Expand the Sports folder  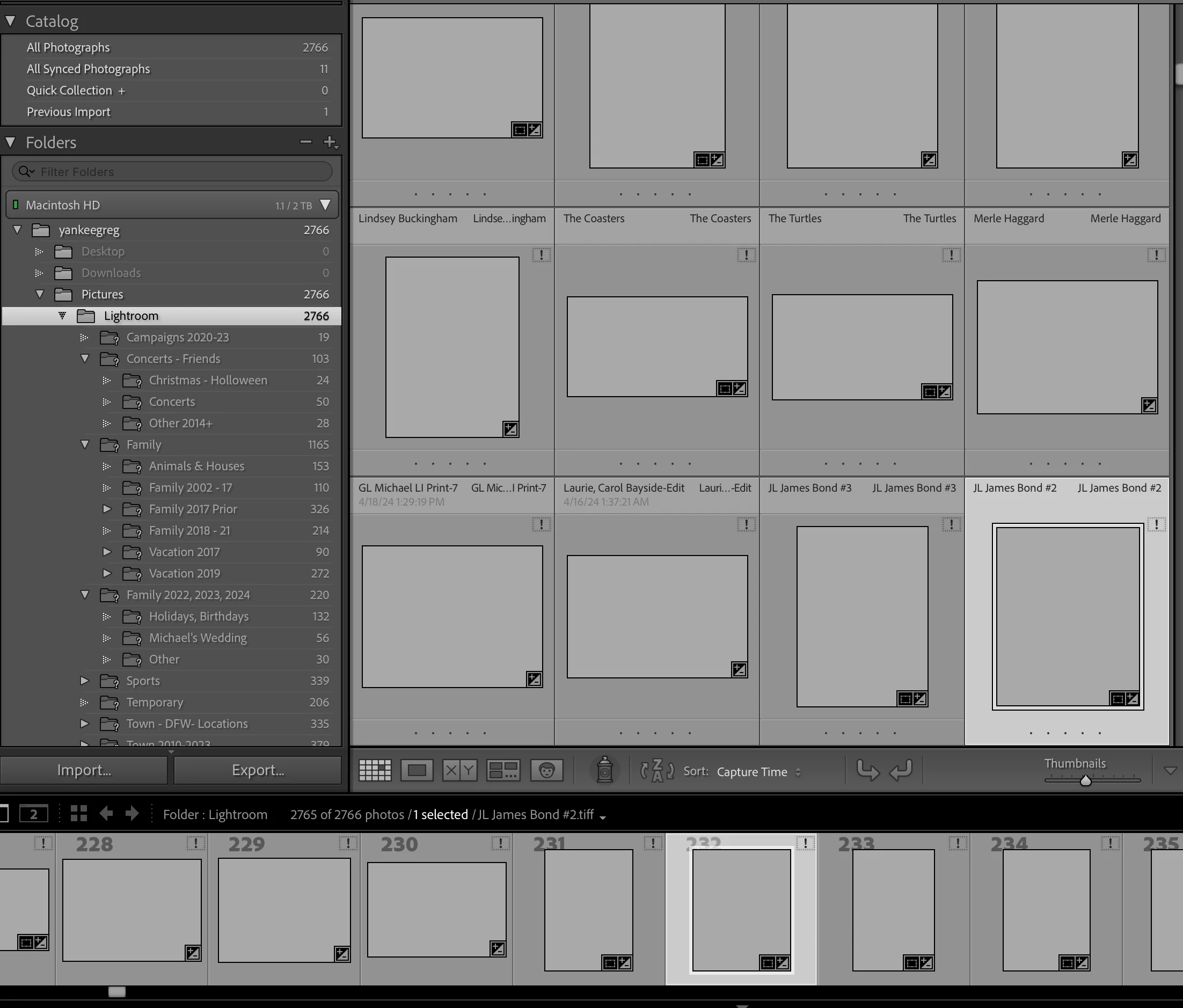(x=84, y=681)
